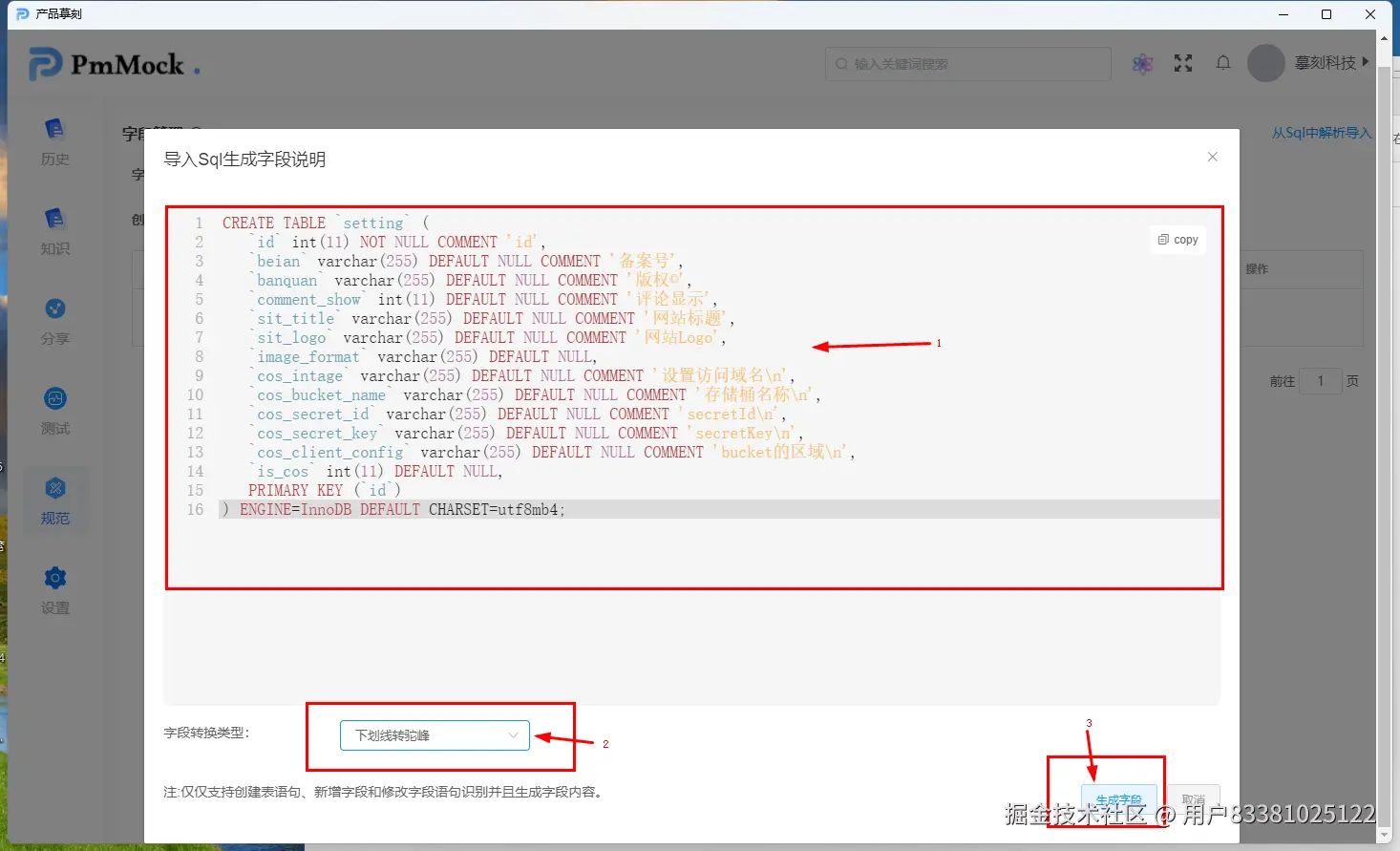Open the 历史 sidebar item
Screen dimensions: 1400x851
pyautogui.click(x=54, y=141)
